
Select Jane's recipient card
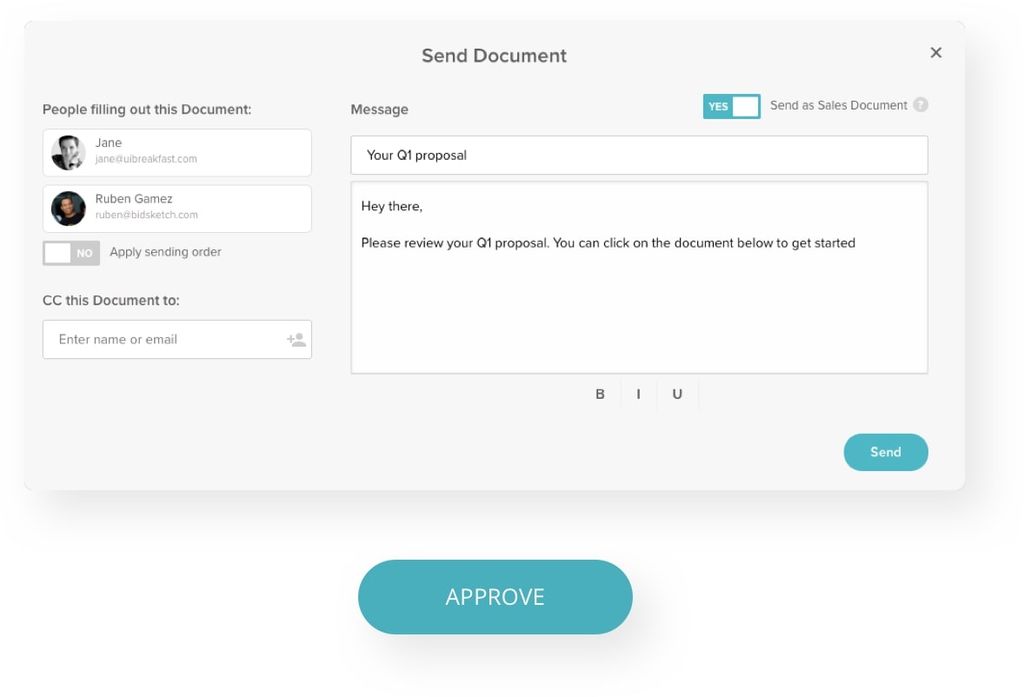[176, 152]
